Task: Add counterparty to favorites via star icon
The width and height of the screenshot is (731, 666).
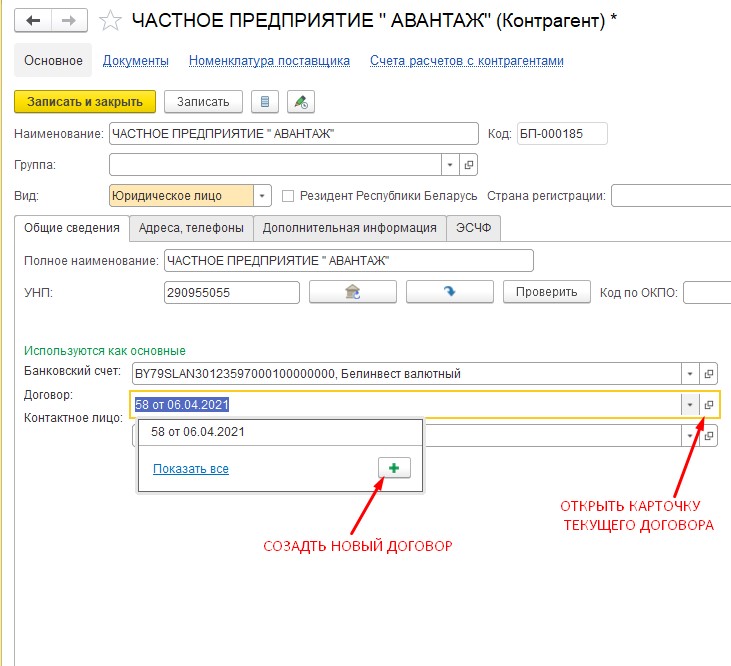Action: [x=110, y=21]
